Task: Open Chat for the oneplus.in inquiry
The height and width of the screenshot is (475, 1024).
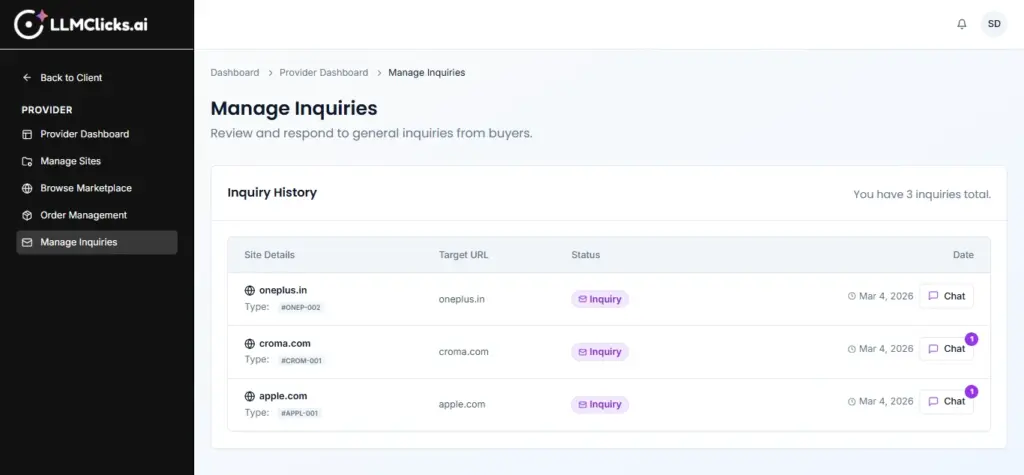Action: click(946, 296)
